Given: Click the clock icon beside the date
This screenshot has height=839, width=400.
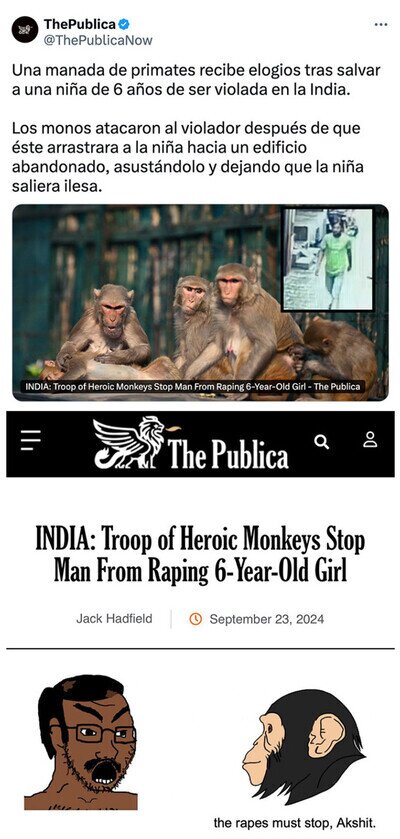Looking at the screenshot, I should point(196,619).
